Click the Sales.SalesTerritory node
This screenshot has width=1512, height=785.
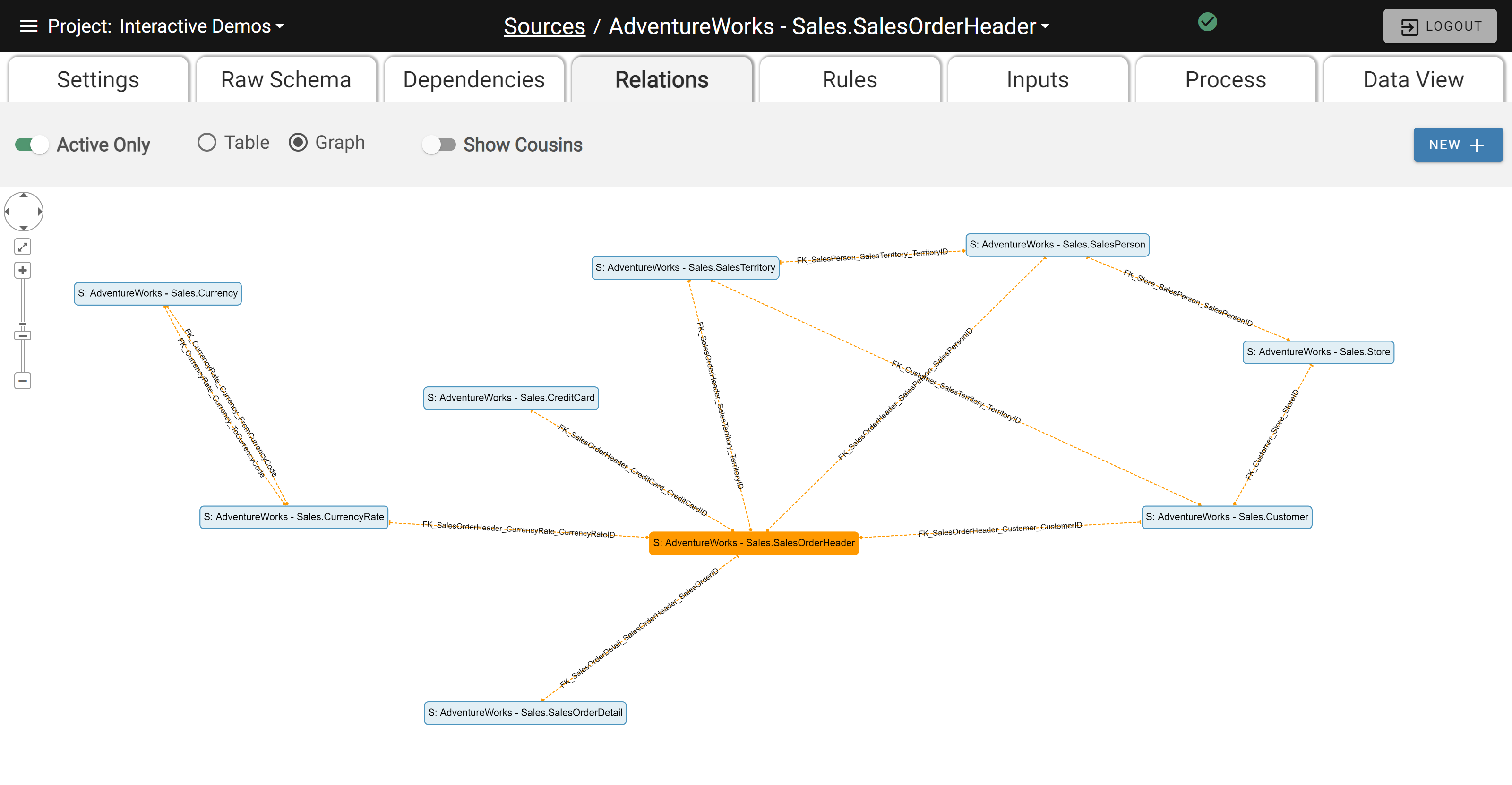pyautogui.click(x=685, y=267)
